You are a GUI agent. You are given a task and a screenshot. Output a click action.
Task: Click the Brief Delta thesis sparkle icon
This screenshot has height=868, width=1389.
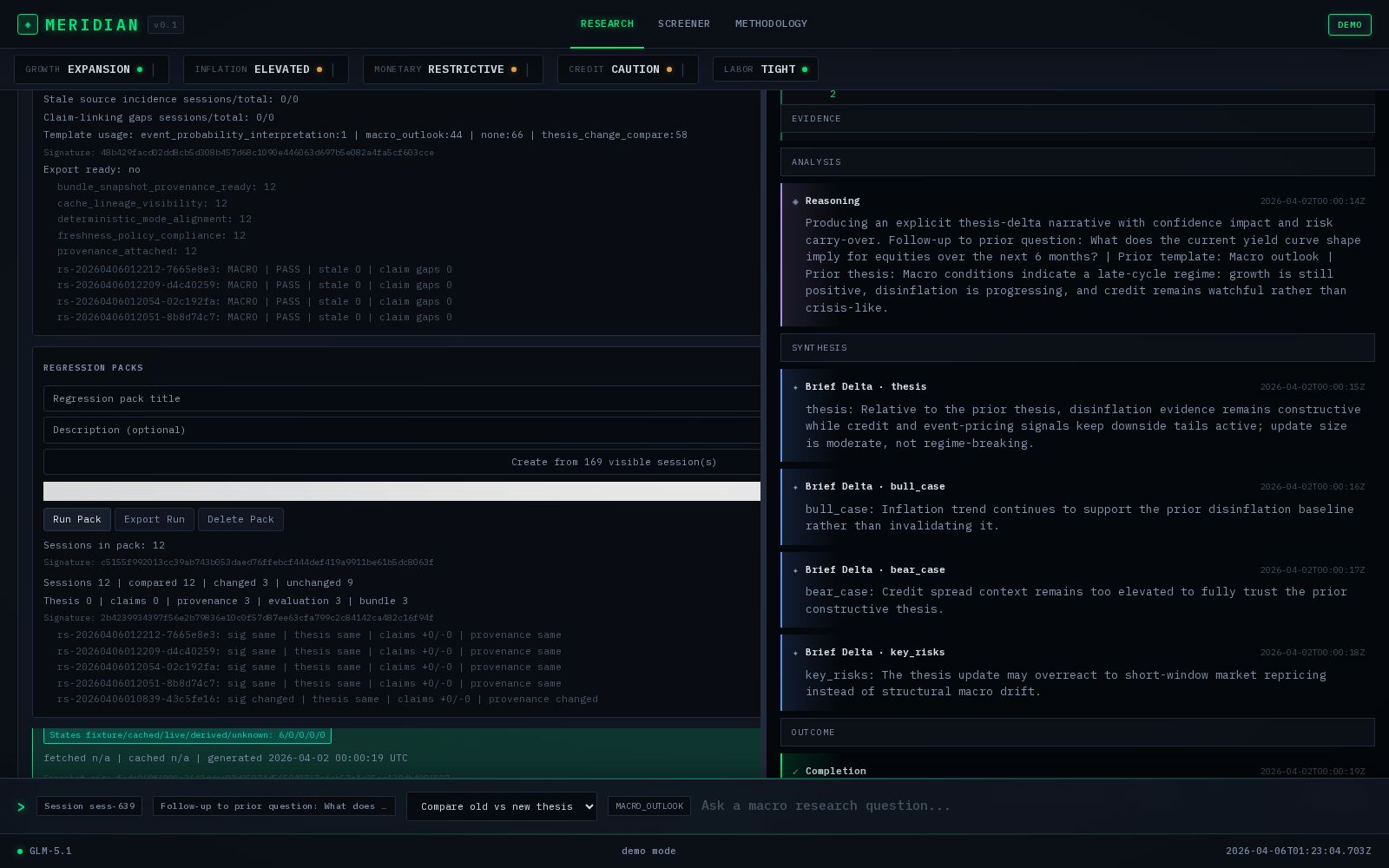click(x=795, y=387)
